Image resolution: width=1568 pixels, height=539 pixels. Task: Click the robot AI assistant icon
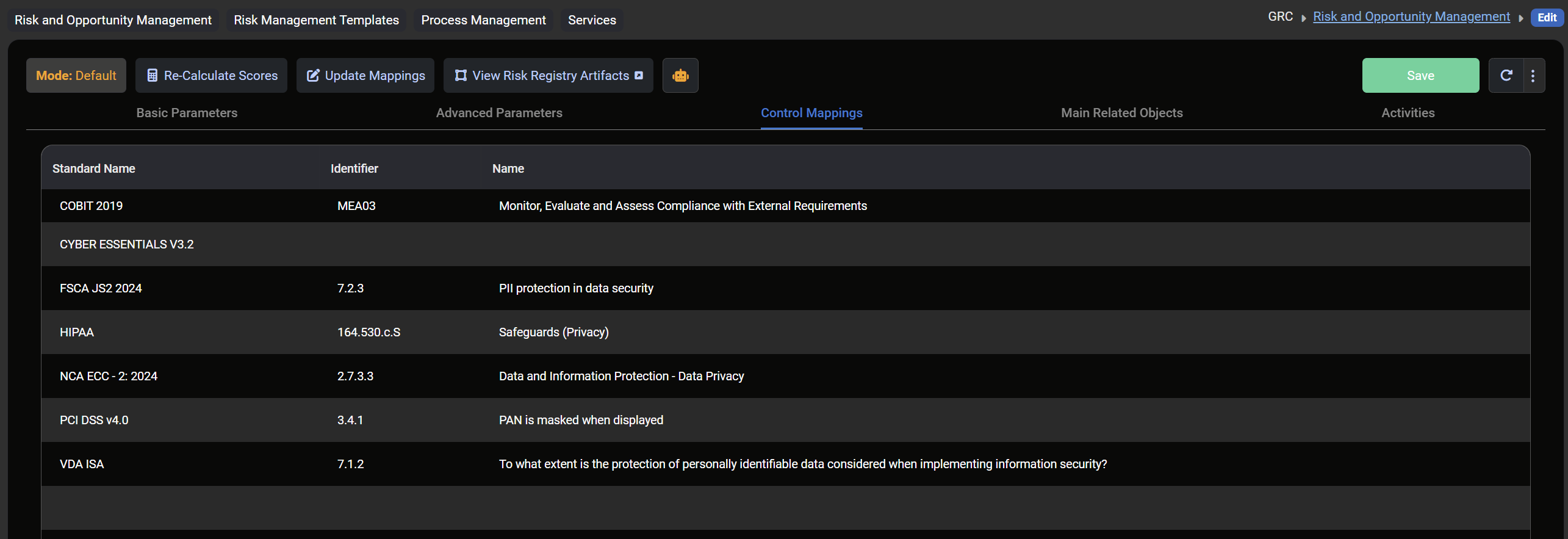click(x=680, y=76)
